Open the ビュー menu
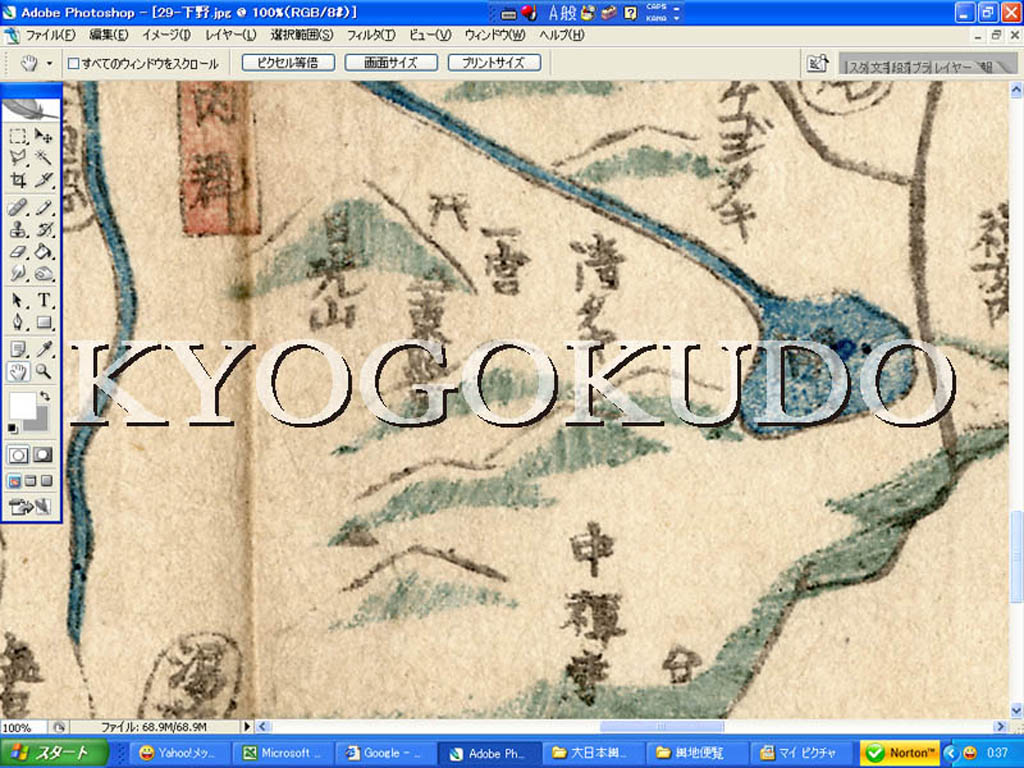Viewport: 1024px width, 768px height. 430,35
